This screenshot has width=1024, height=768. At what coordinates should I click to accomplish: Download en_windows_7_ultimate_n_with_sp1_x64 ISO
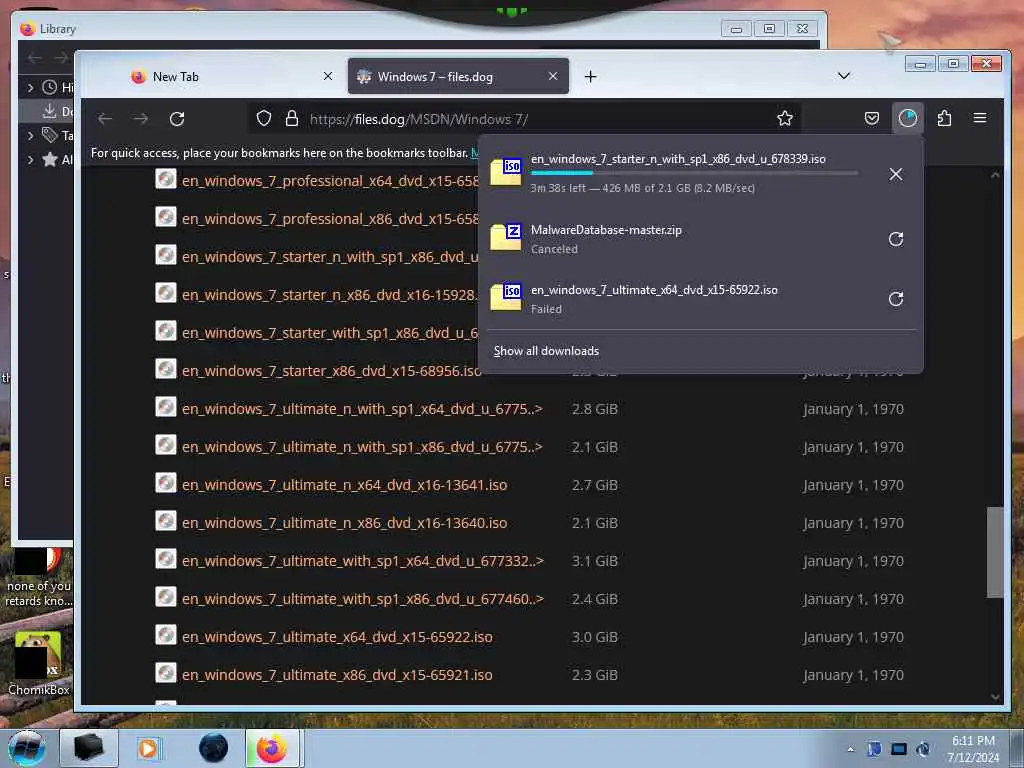tap(362, 409)
